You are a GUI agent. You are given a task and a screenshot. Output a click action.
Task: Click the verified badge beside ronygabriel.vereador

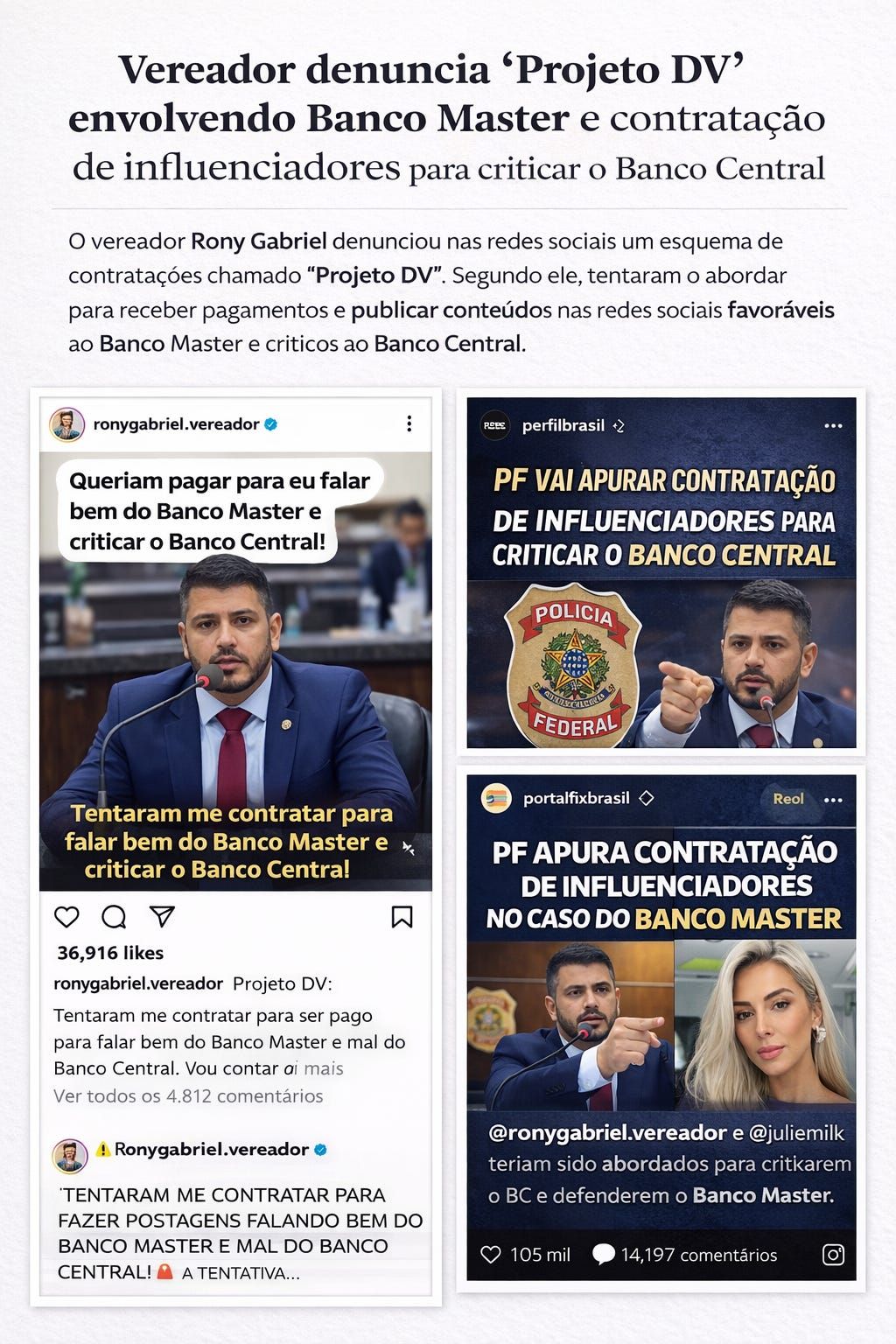pos(271,424)
